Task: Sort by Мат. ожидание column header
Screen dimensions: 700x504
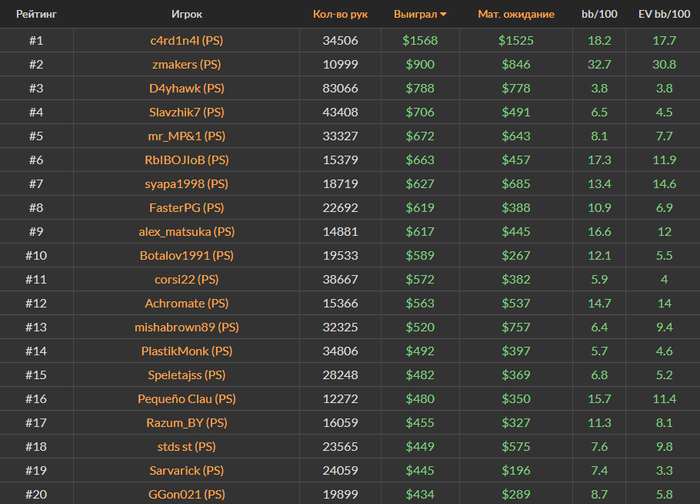Action: pos(516,14)
